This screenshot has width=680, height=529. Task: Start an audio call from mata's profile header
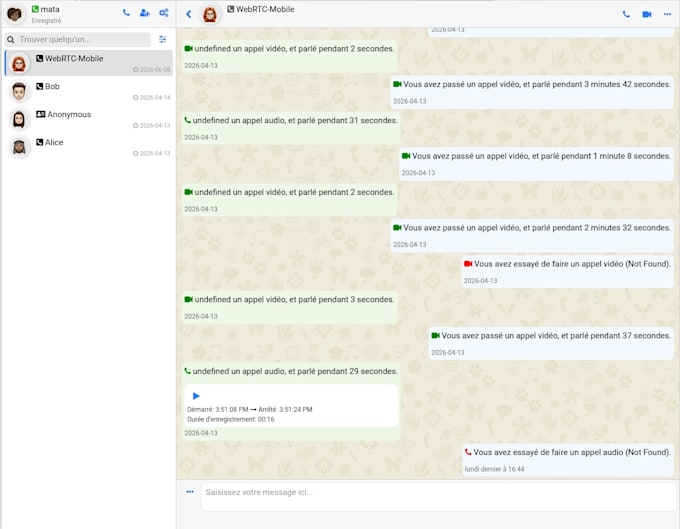(x=126, y=13)
